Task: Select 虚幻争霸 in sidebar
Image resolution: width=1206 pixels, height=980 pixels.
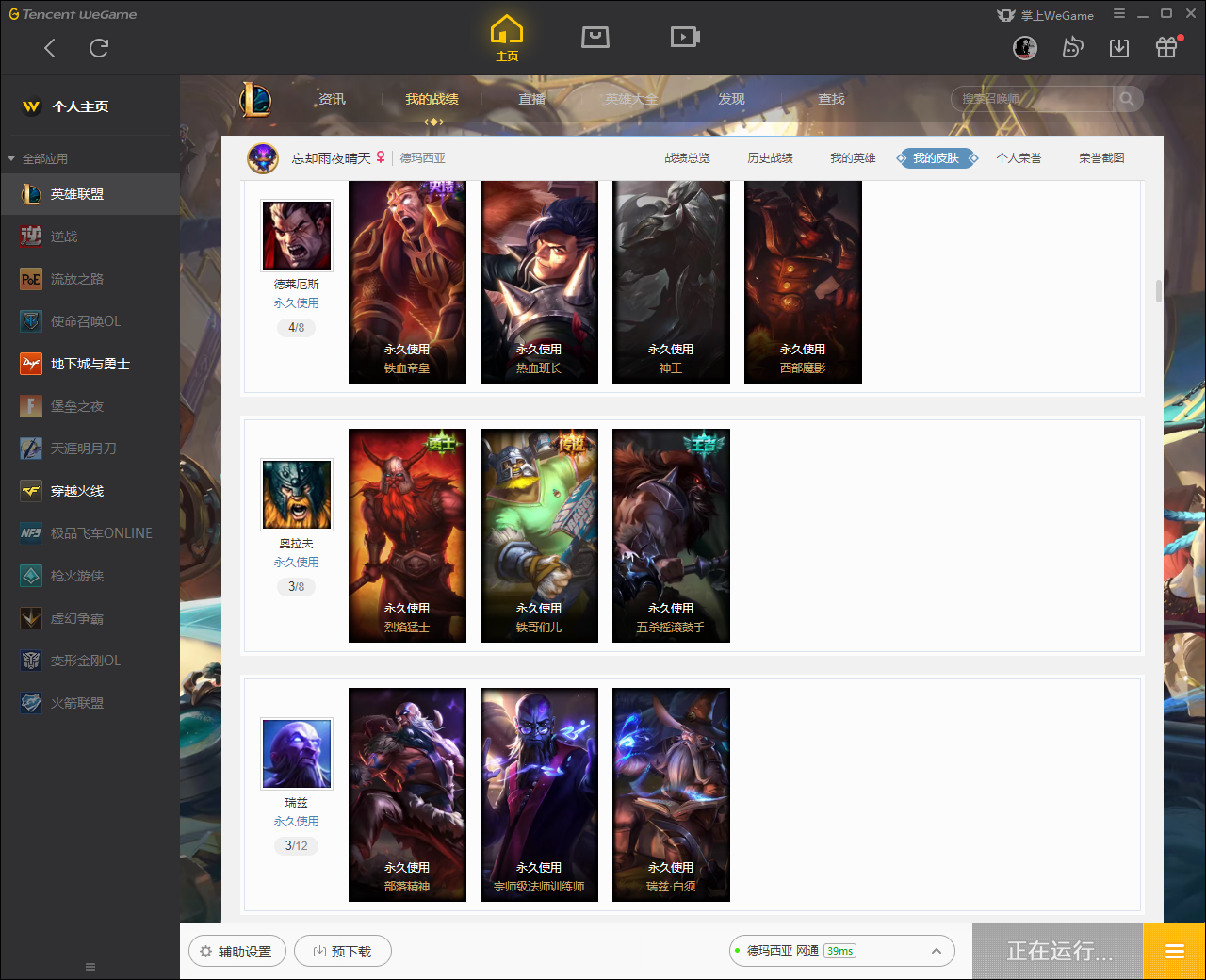Action: tap(90, 618)
